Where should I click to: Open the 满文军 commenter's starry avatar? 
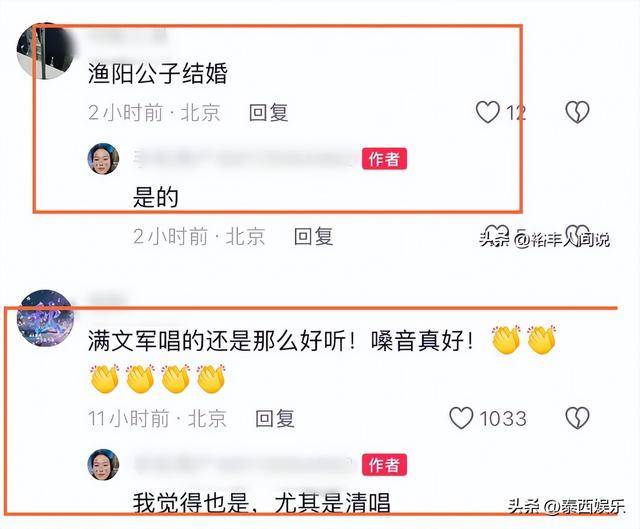coord(45,318)
